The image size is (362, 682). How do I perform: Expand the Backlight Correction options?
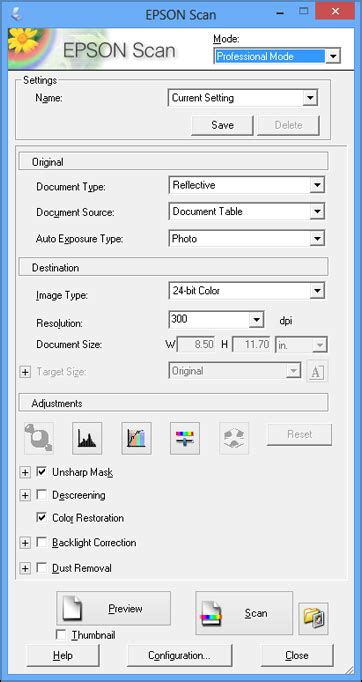pos(25,543)
